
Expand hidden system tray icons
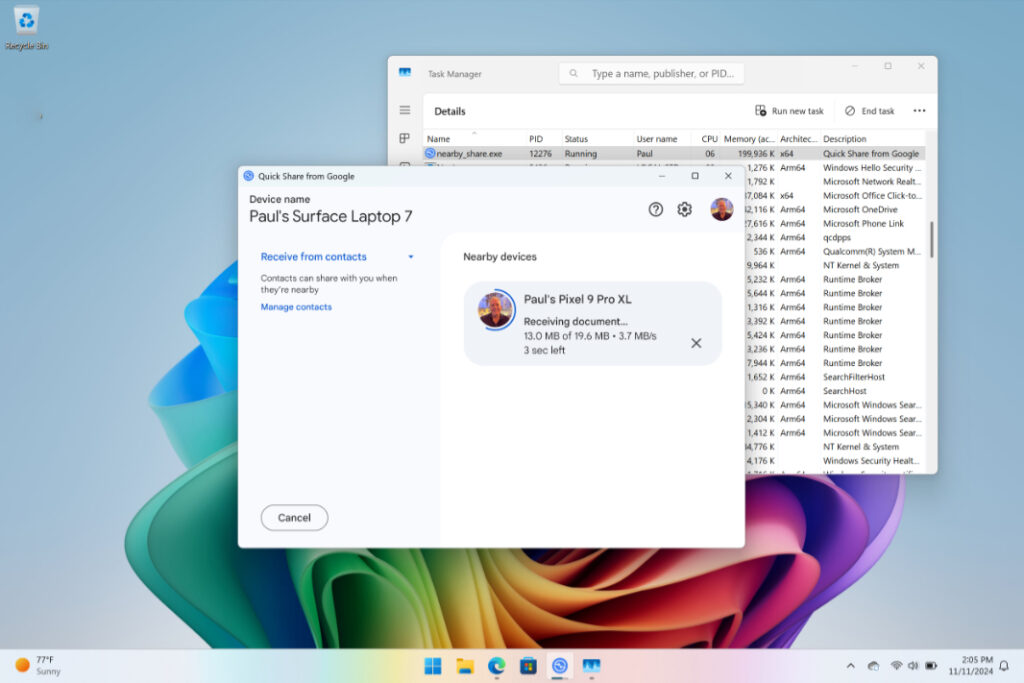click(x=849, y=664)
